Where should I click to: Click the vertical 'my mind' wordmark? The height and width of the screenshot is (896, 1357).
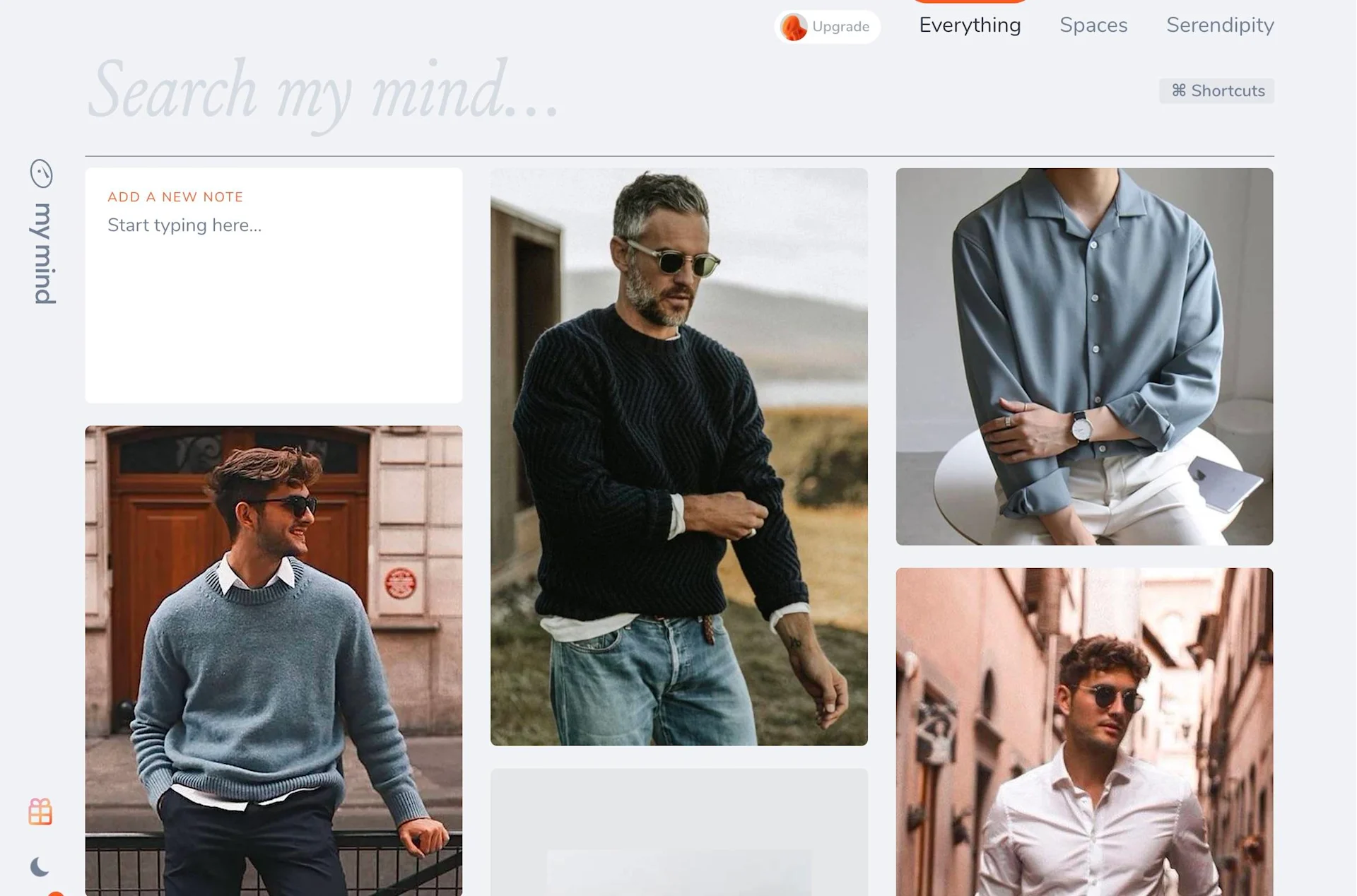click(44, 253)
